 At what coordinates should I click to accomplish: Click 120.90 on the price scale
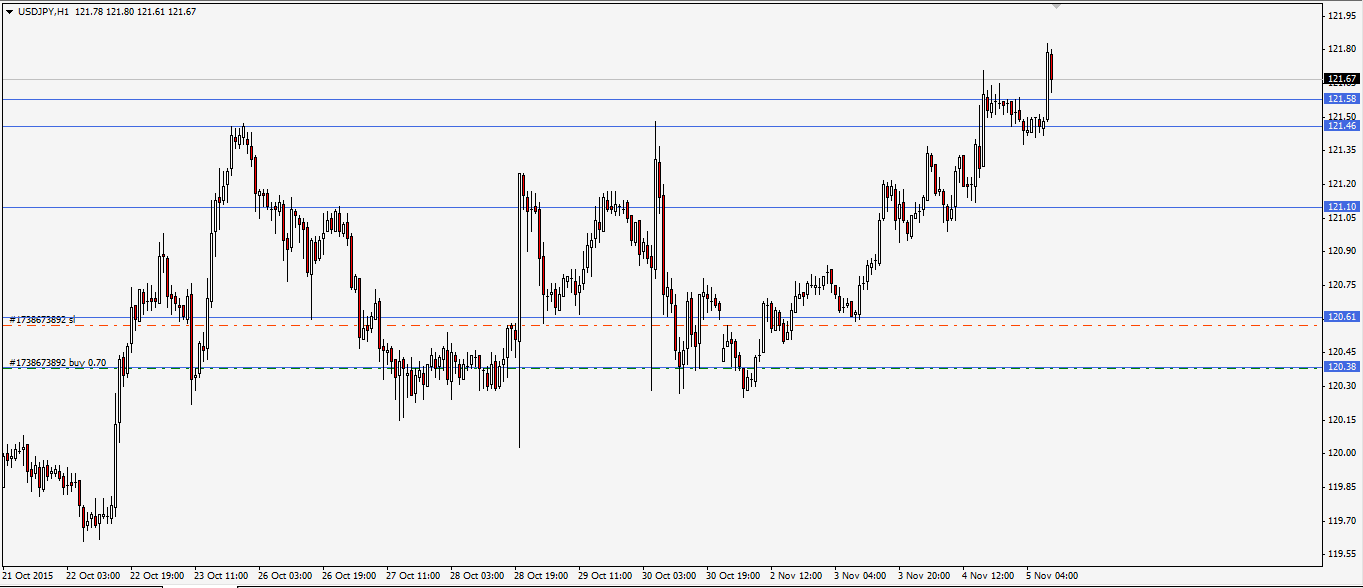pyautogui.click(x=1342, y=251)
